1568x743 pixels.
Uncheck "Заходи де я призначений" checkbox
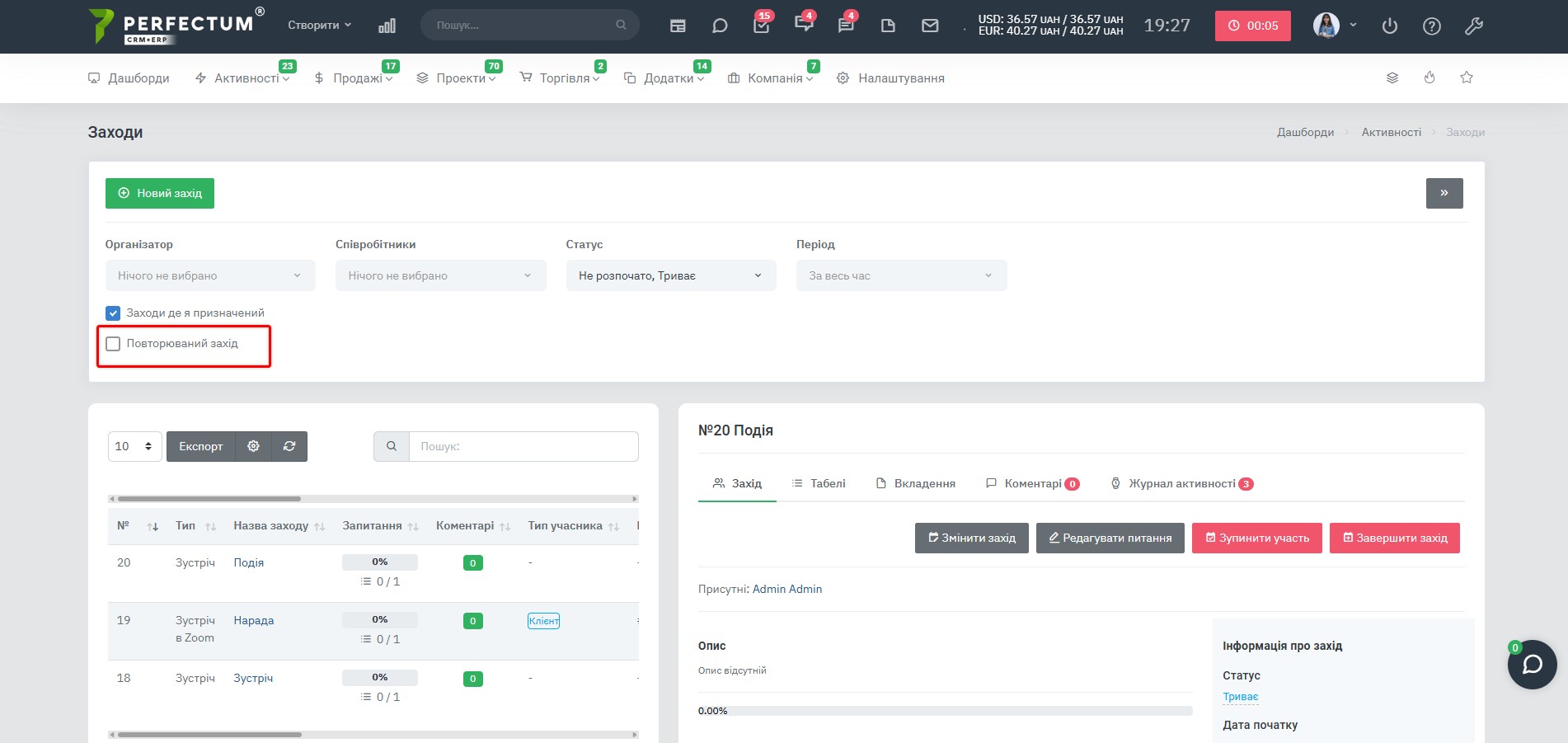click(113, 313)
